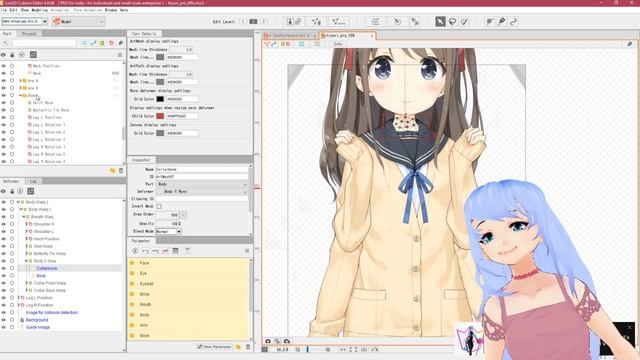This screenshot has width=640, height=360.
Task: Open the Texture Atlas editor icon
Action: click(x=294, y=21)
